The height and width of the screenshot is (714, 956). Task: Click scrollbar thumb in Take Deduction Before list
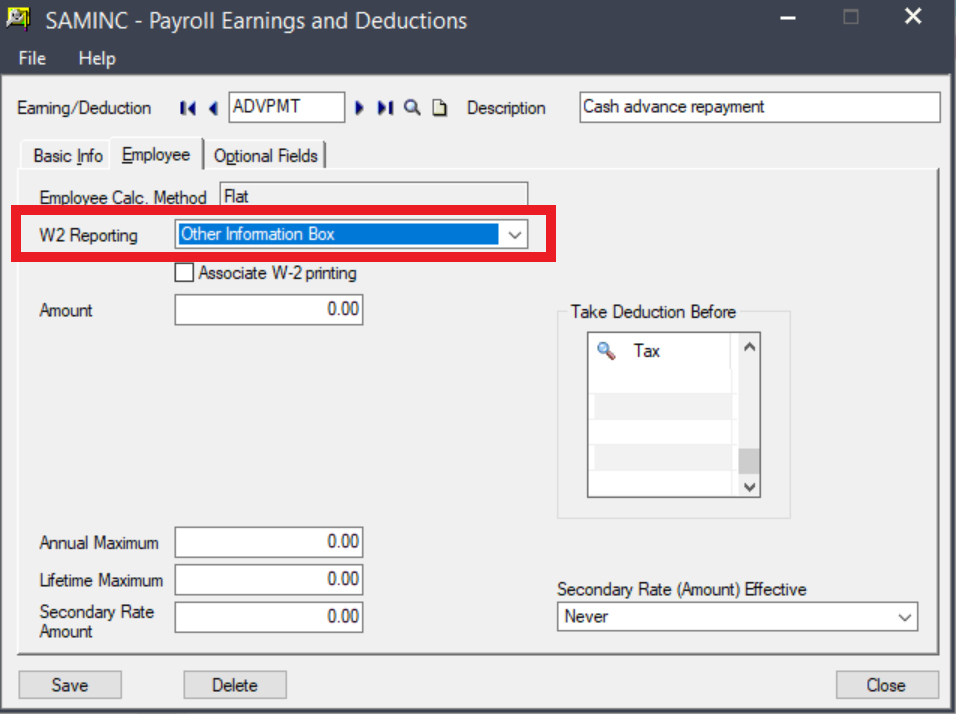tap(749, 461)
